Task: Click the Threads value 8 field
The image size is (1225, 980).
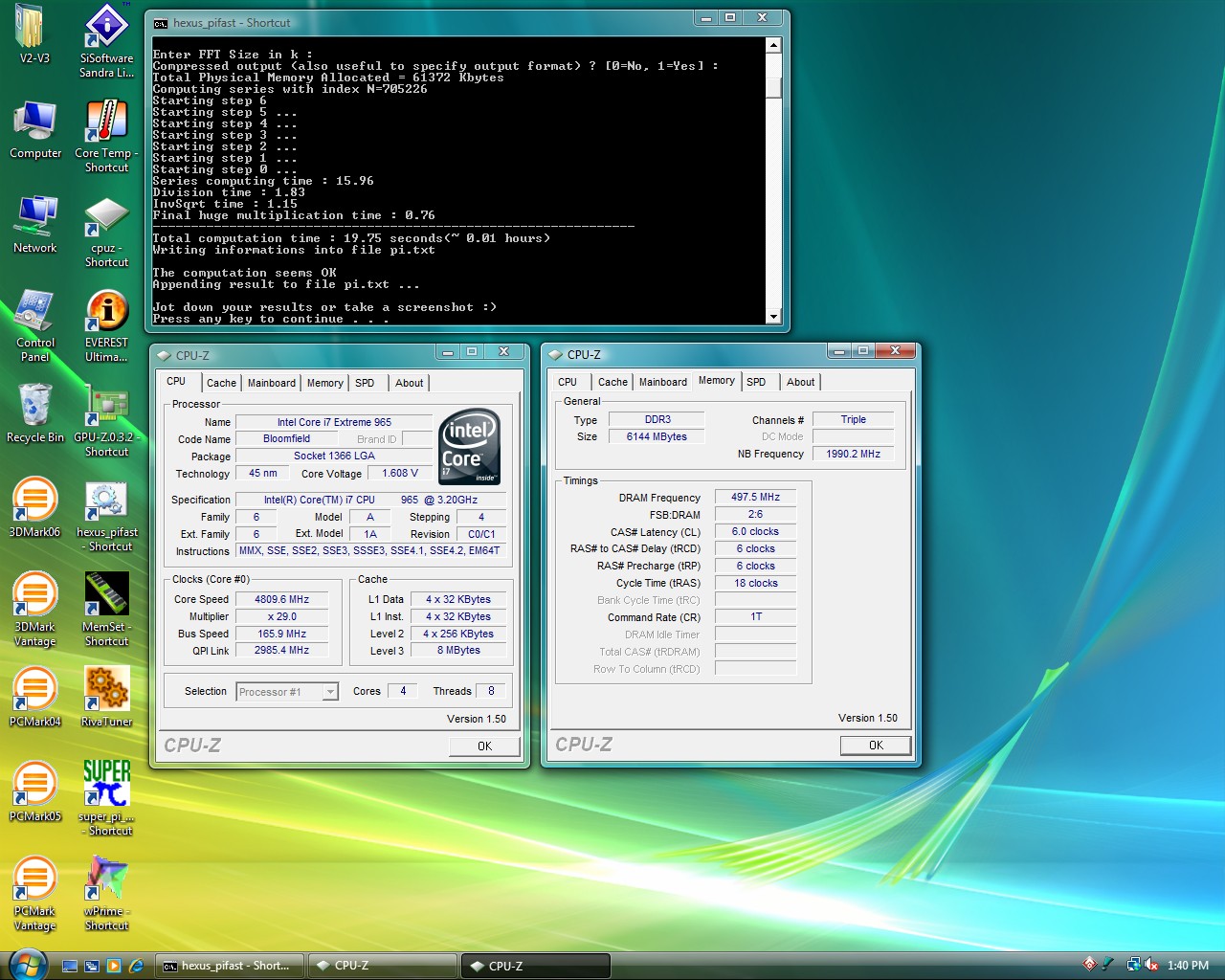Action: (491, 691)
